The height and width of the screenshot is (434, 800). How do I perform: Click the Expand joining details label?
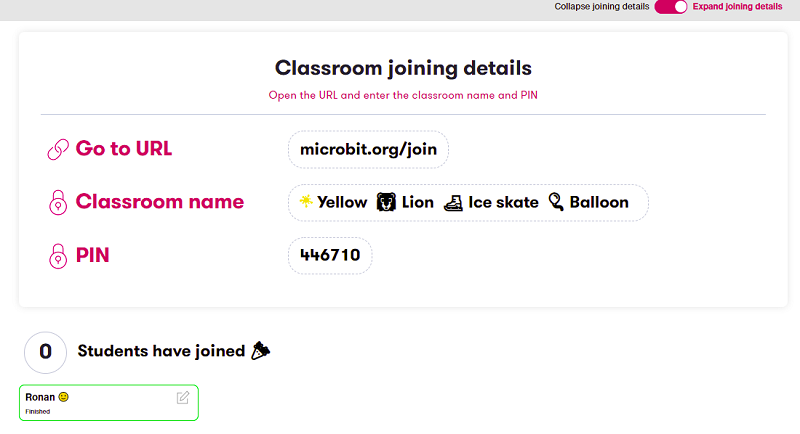click(x=737, y=7)
